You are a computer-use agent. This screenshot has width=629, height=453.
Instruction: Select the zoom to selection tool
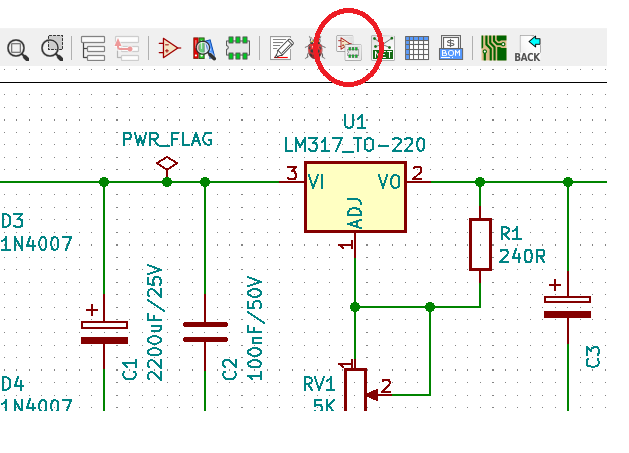click(52, 47)
